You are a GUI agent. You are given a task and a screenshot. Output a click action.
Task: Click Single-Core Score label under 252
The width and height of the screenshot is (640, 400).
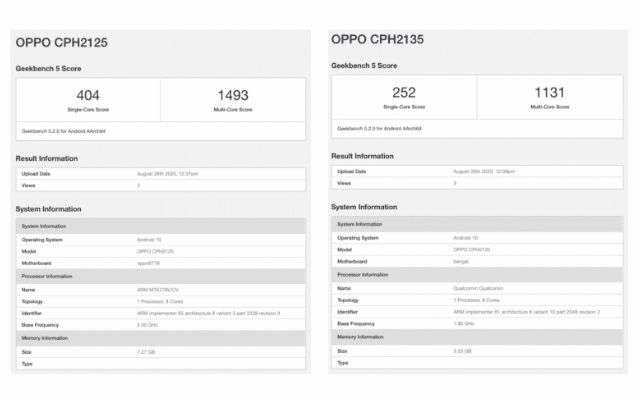pos(404,107)
